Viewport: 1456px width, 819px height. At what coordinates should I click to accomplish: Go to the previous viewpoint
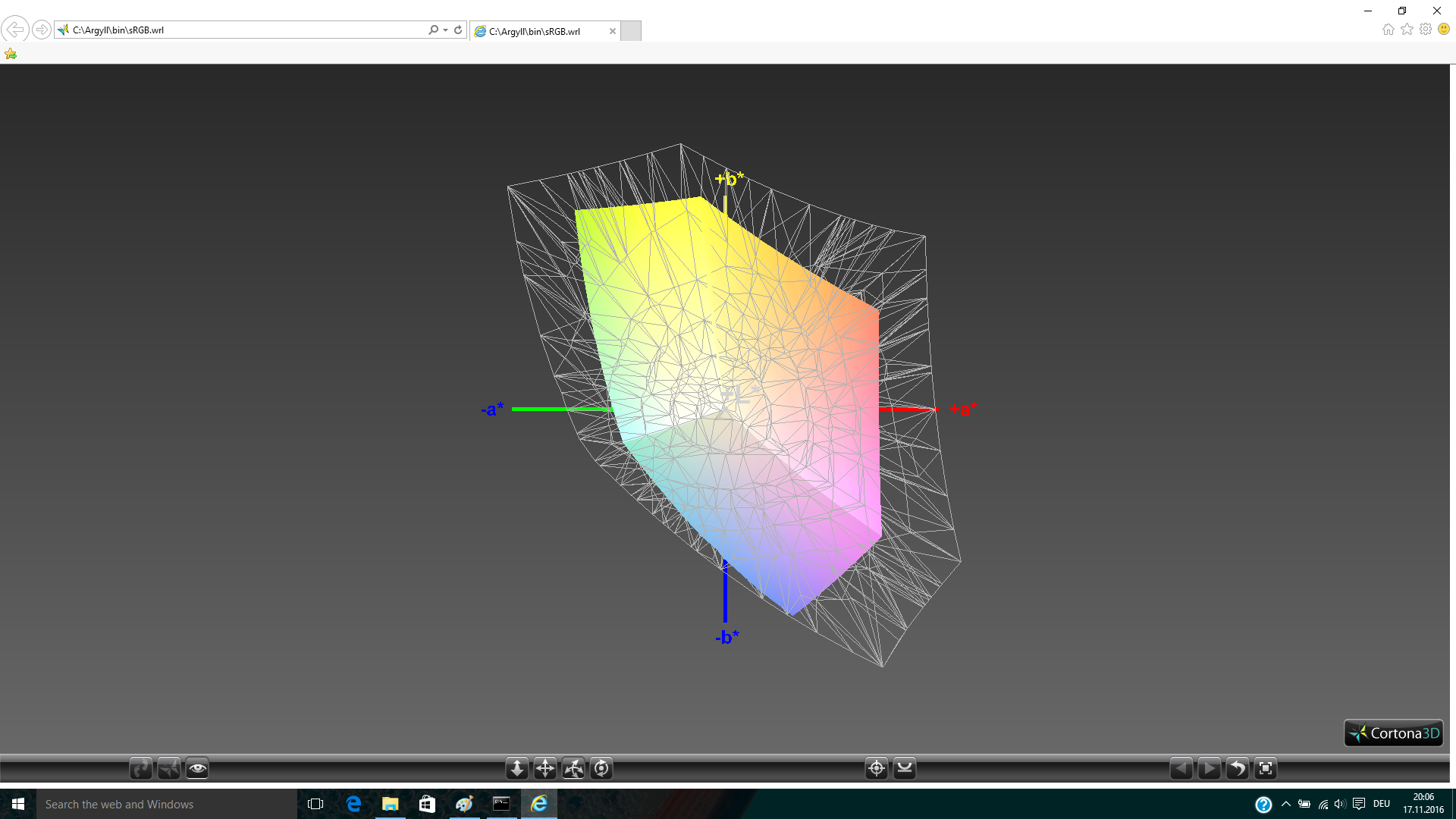click(1181, 769)
